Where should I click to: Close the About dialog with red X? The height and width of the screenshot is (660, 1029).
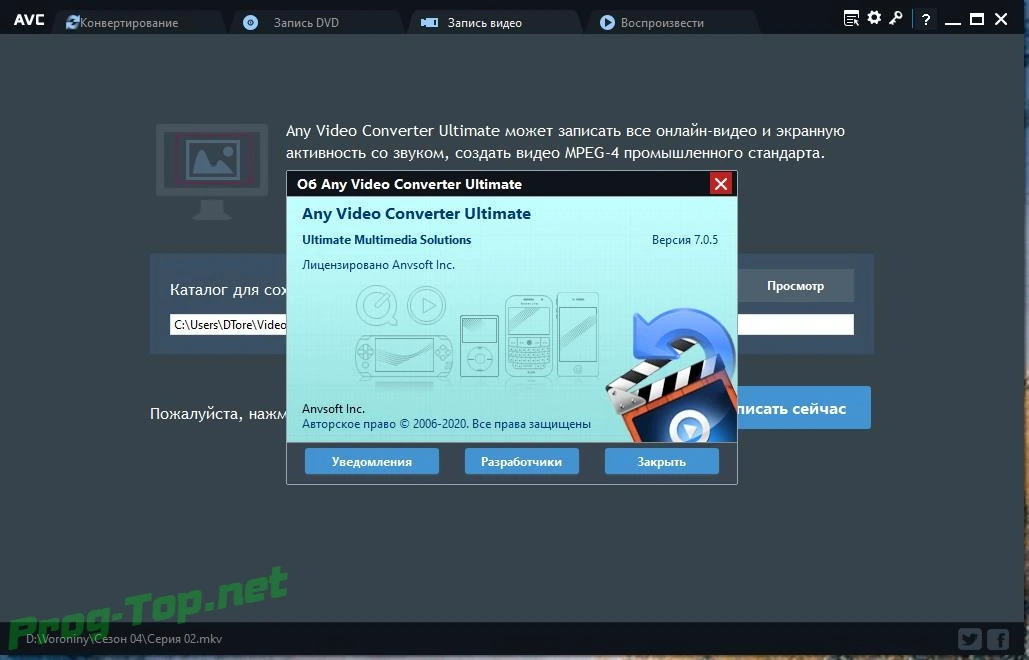pos(721,184)
